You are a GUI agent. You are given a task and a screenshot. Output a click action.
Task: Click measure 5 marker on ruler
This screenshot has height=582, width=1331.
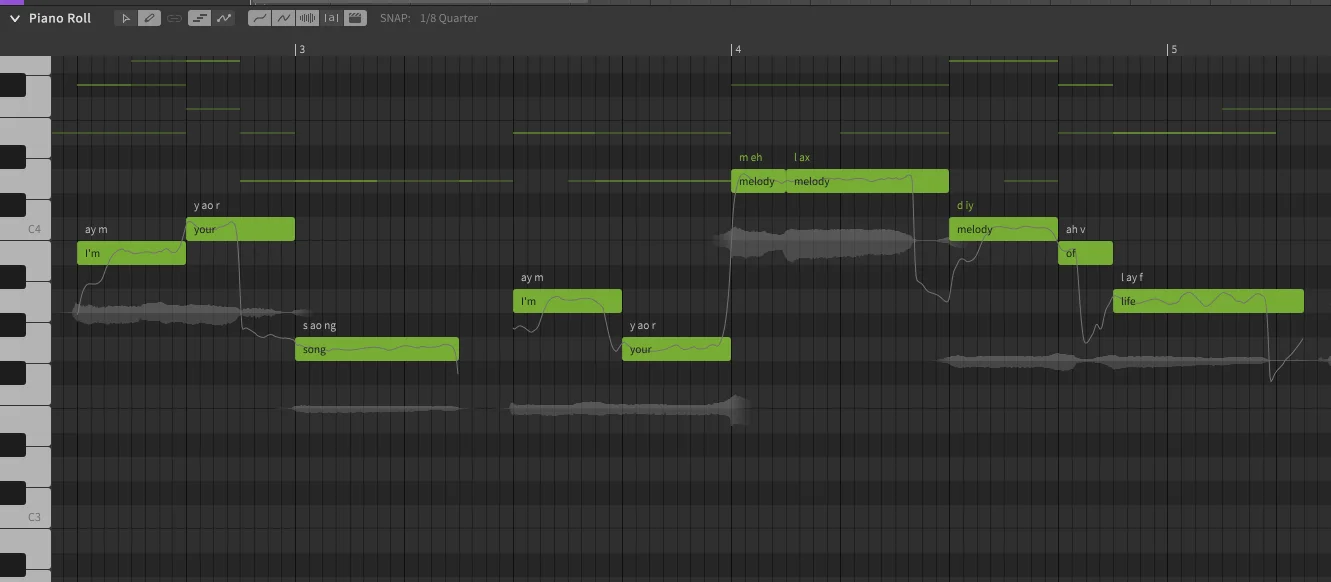coord(1173,49)
